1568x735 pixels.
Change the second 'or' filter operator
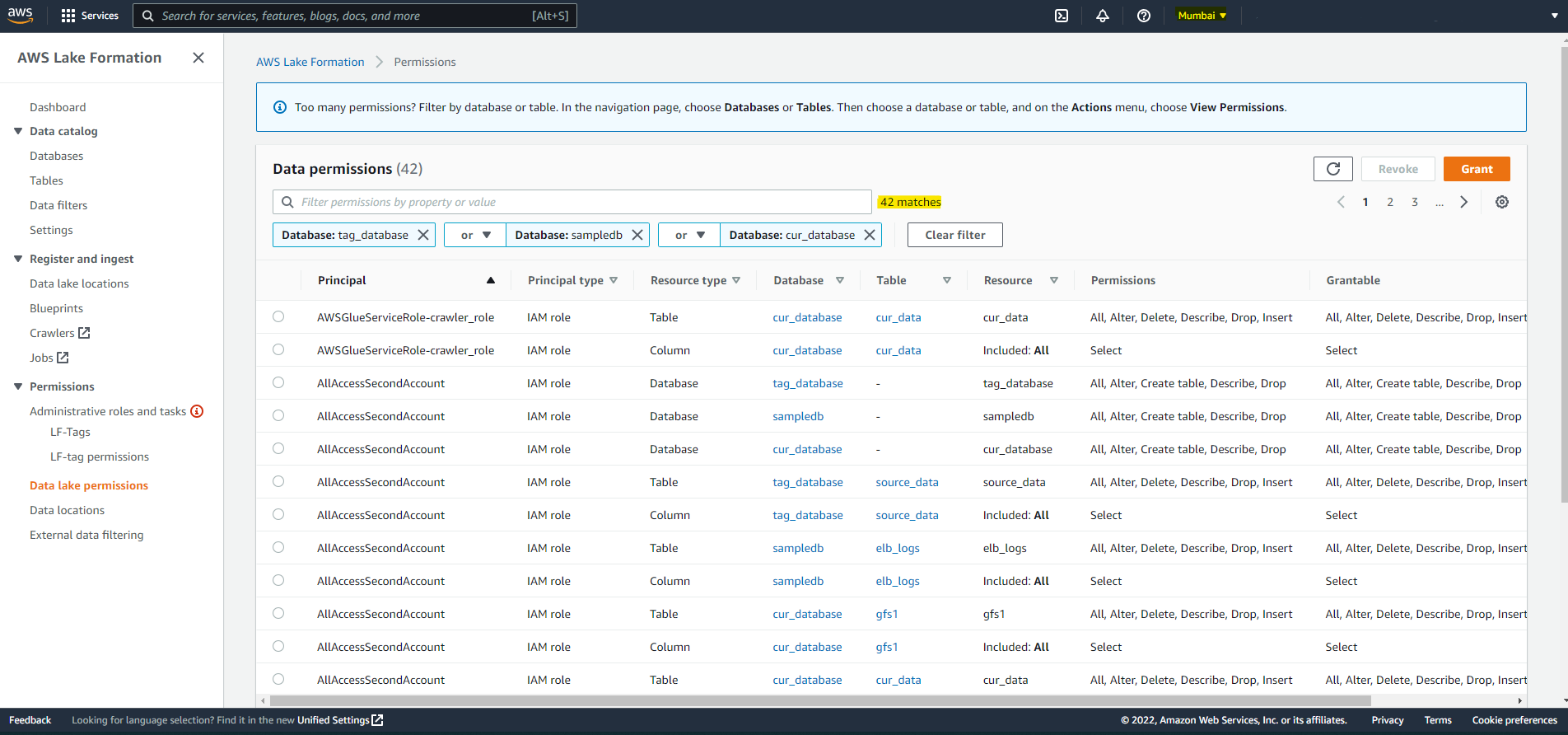[689, 235]
